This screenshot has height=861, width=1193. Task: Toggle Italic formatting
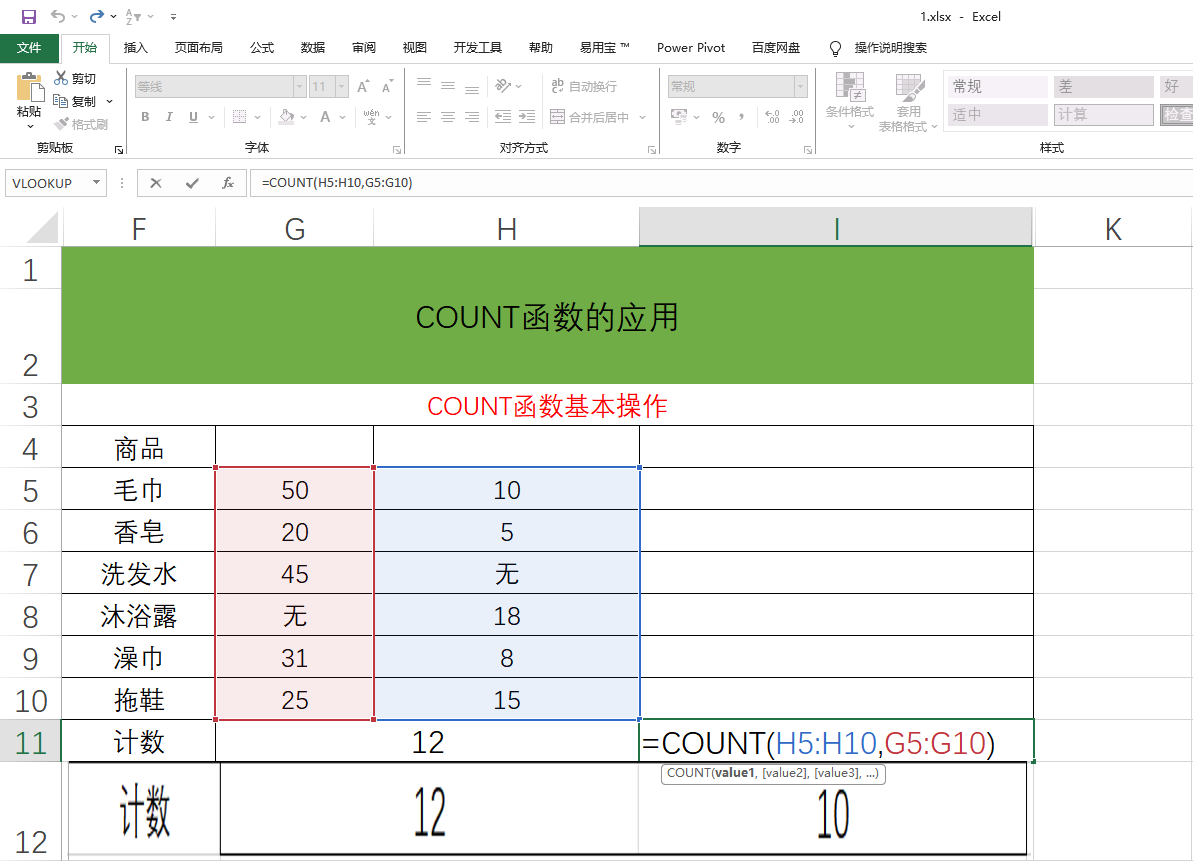[x=169, y=116]
